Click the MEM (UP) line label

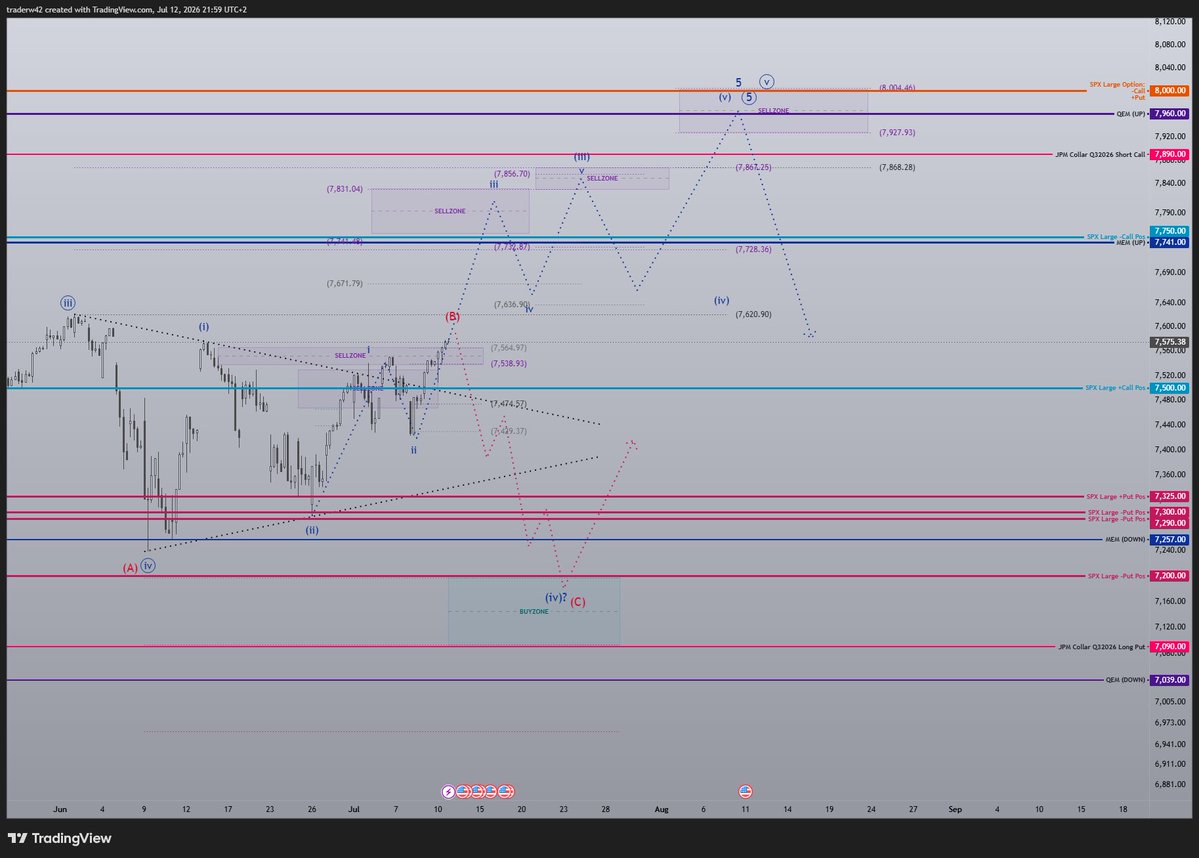tap(1130, 243)
